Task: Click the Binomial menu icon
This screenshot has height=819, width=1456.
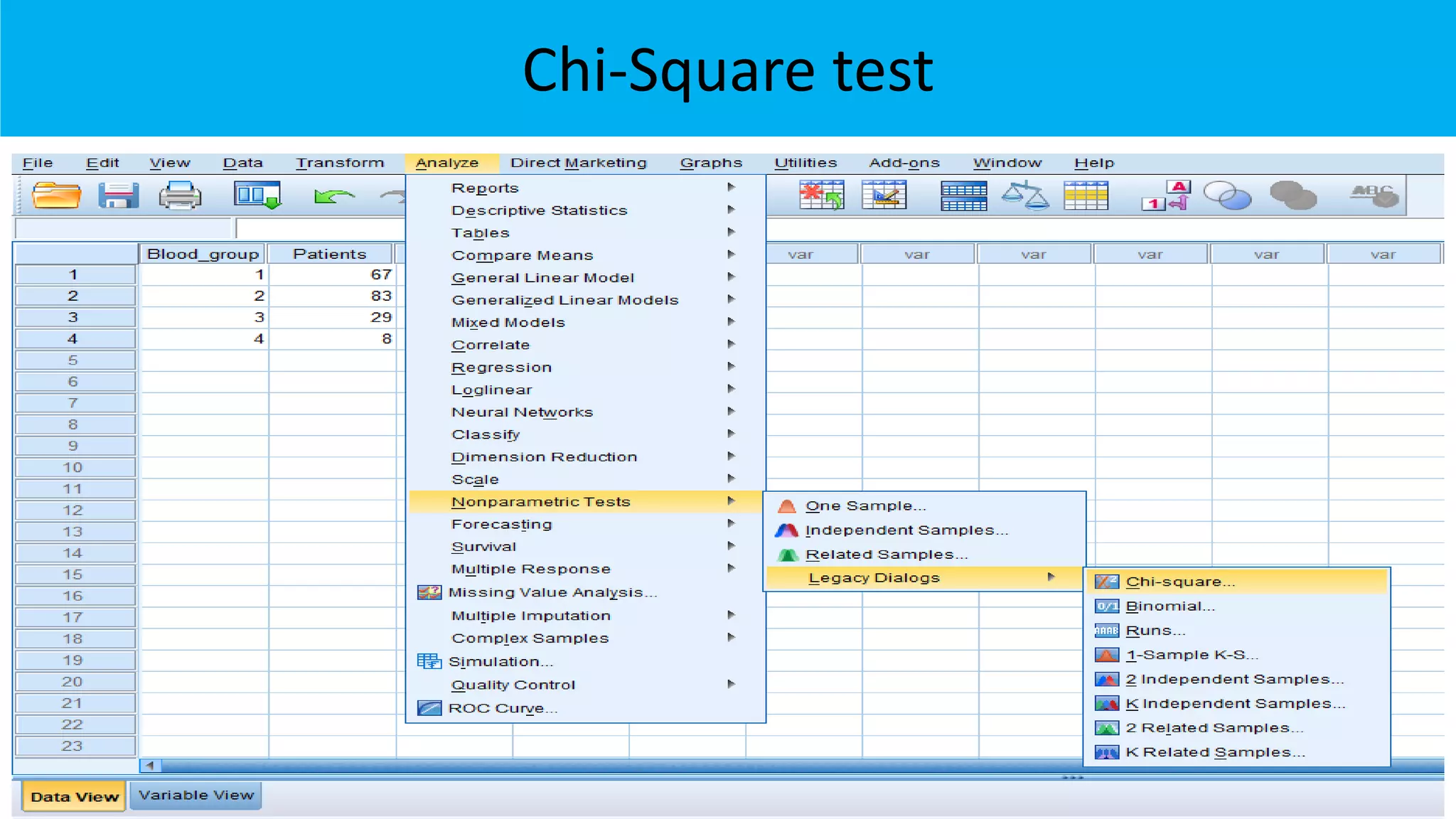Action: pos(1106,606)
